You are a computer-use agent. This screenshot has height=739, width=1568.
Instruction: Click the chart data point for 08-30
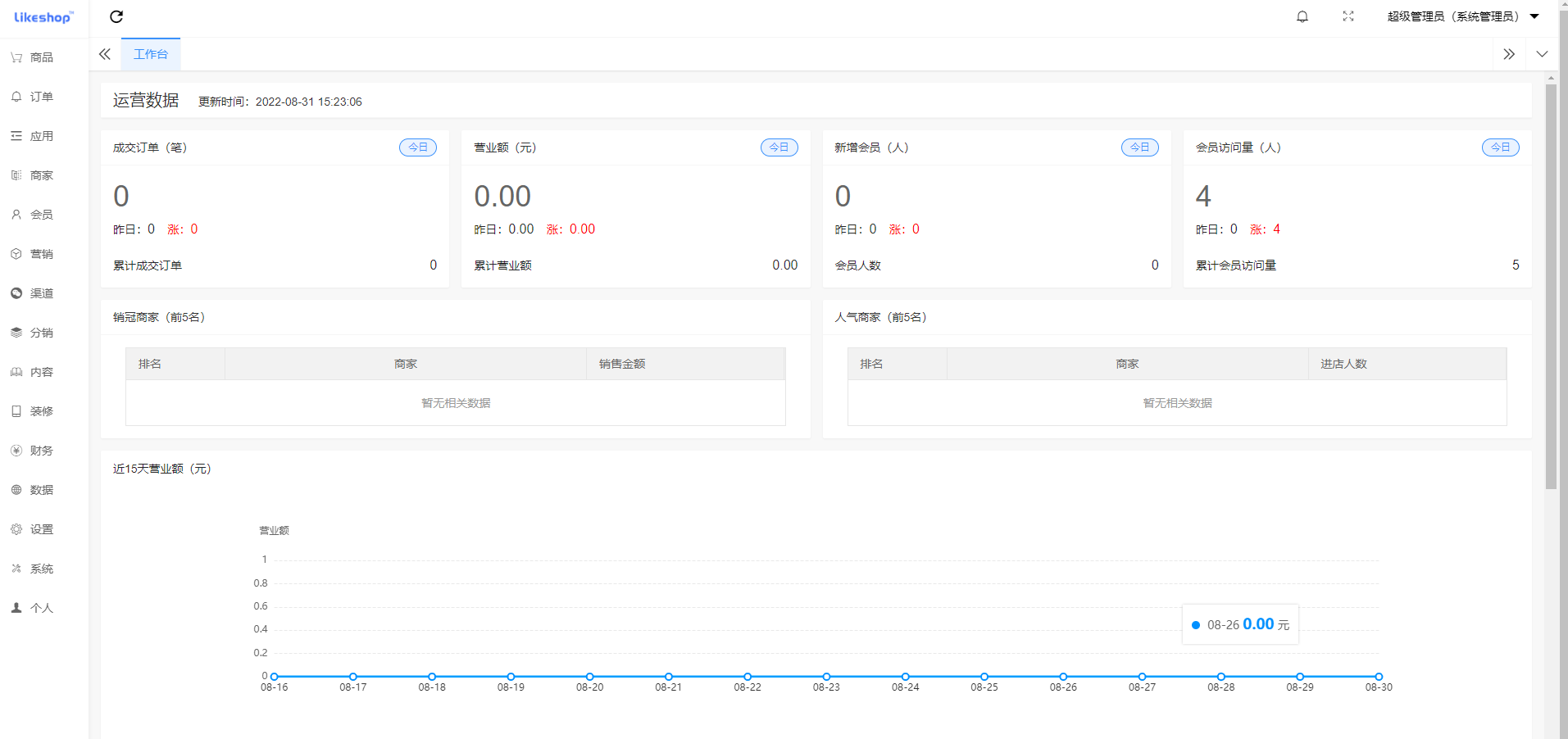[x=1379, y=677]
